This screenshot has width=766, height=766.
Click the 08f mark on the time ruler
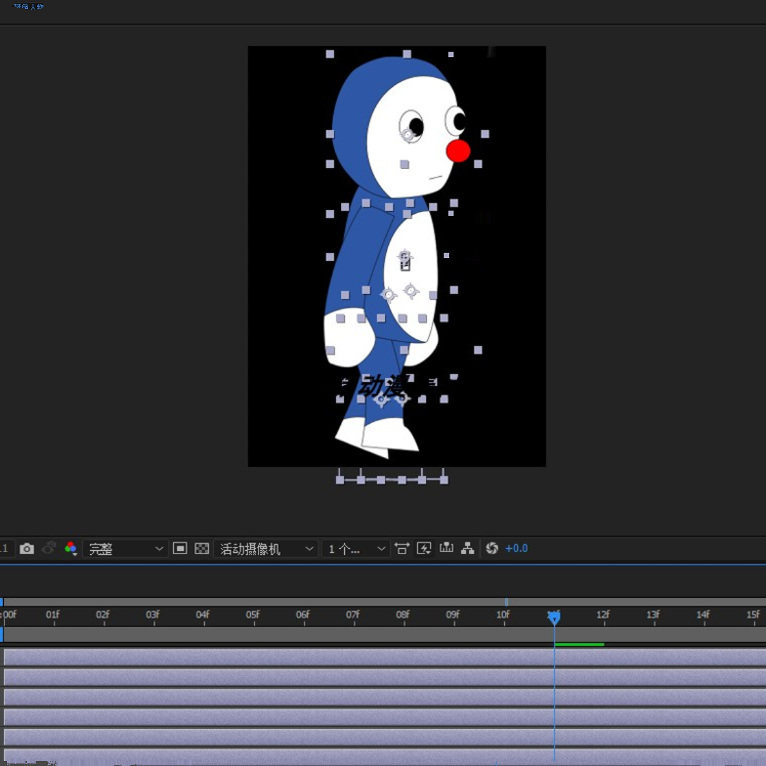pos(403,615)
